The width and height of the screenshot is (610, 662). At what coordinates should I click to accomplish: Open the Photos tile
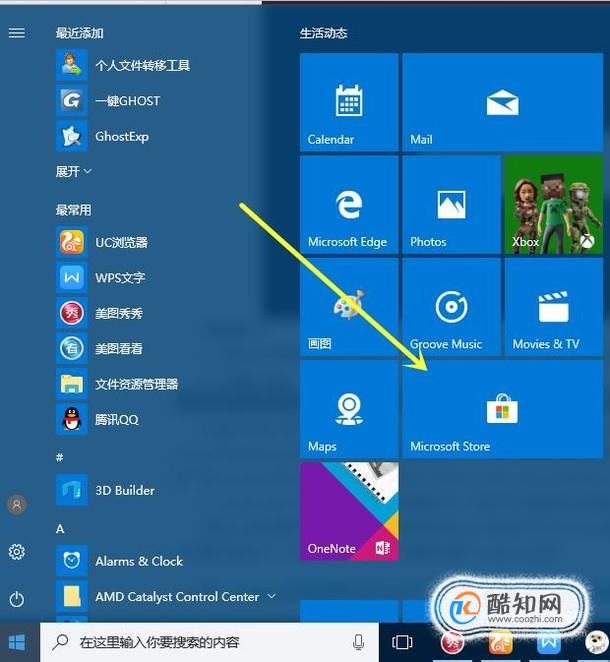tap(451, 205)
